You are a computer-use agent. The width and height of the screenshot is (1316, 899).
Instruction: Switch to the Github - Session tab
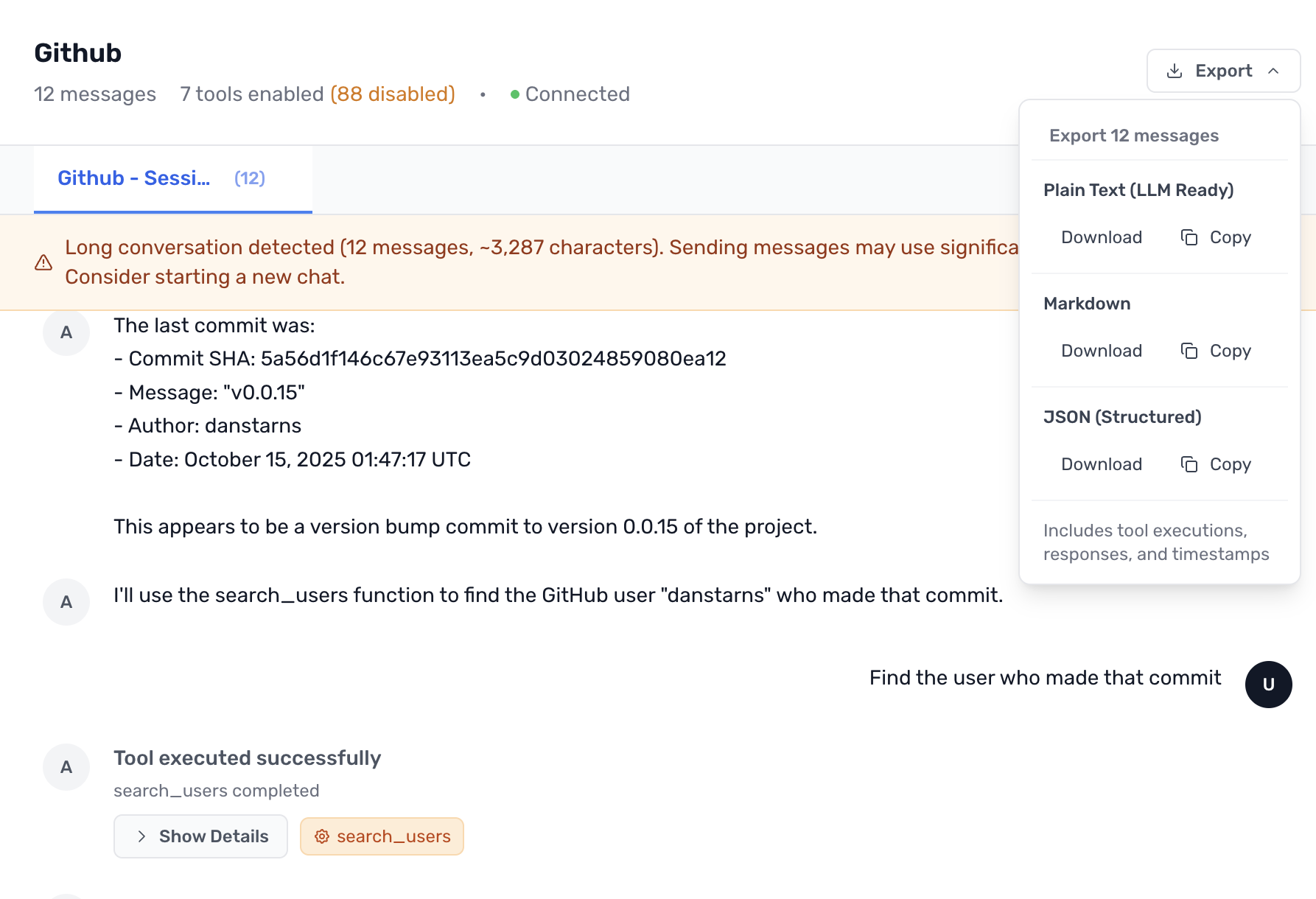133,178
